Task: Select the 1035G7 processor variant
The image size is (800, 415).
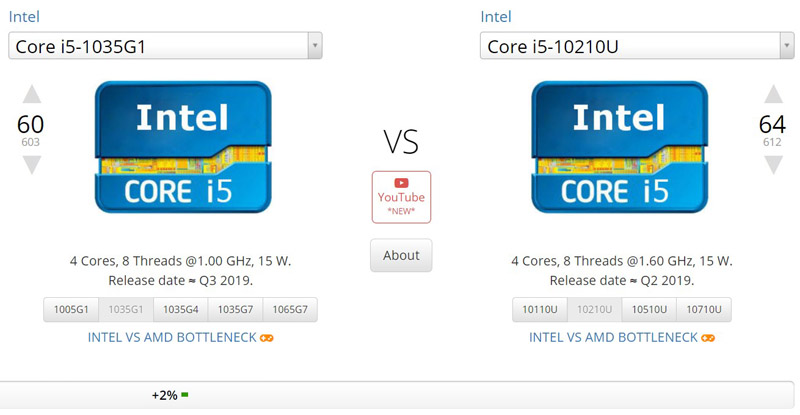Action: (235, 309)
